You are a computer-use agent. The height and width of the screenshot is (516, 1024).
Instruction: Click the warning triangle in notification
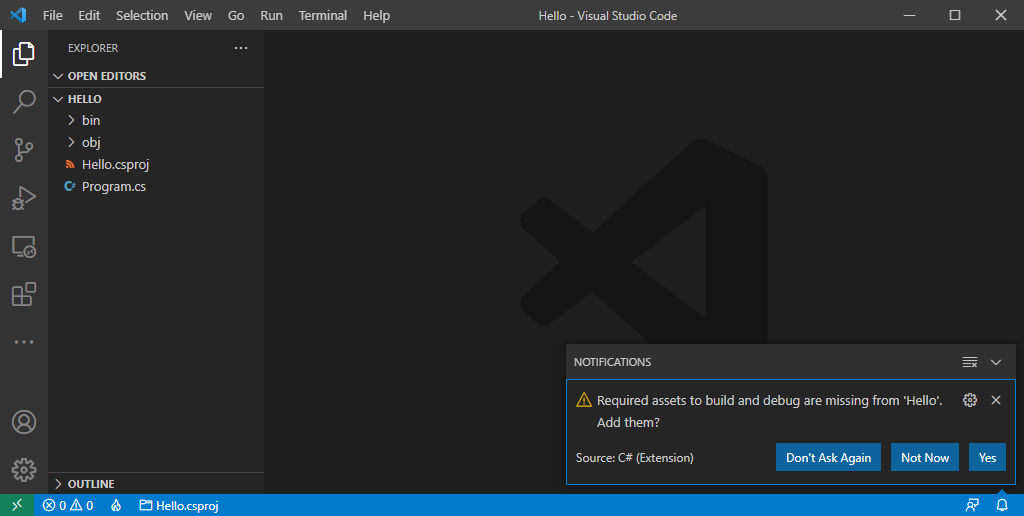584,400
